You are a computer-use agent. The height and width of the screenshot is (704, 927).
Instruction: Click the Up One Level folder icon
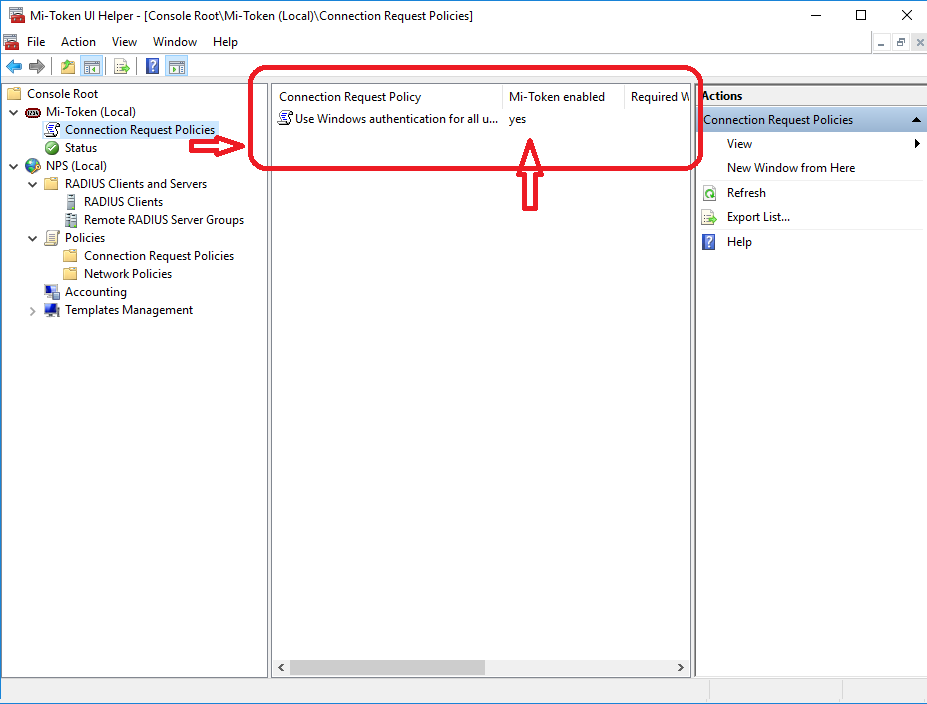(x=68, y=67)
